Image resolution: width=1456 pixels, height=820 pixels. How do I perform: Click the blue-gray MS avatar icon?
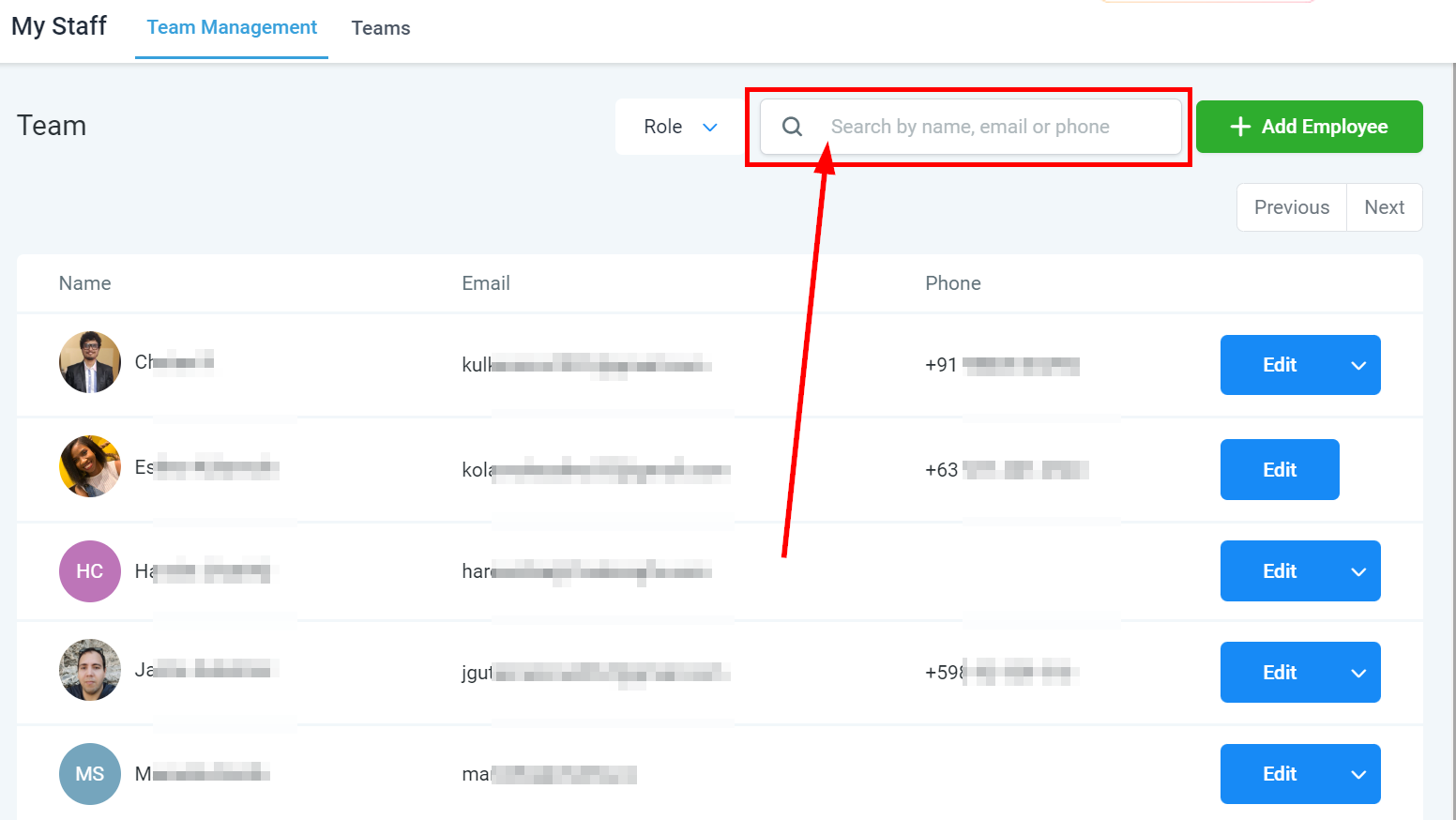pyautogui.click(x=90, y=774)
